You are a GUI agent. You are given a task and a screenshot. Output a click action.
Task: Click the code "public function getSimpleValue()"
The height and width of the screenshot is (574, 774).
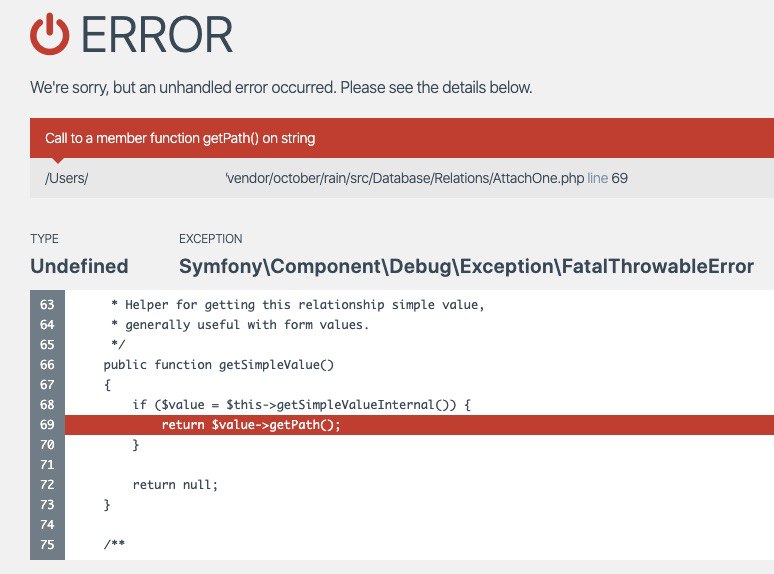[x=219, y=365]
